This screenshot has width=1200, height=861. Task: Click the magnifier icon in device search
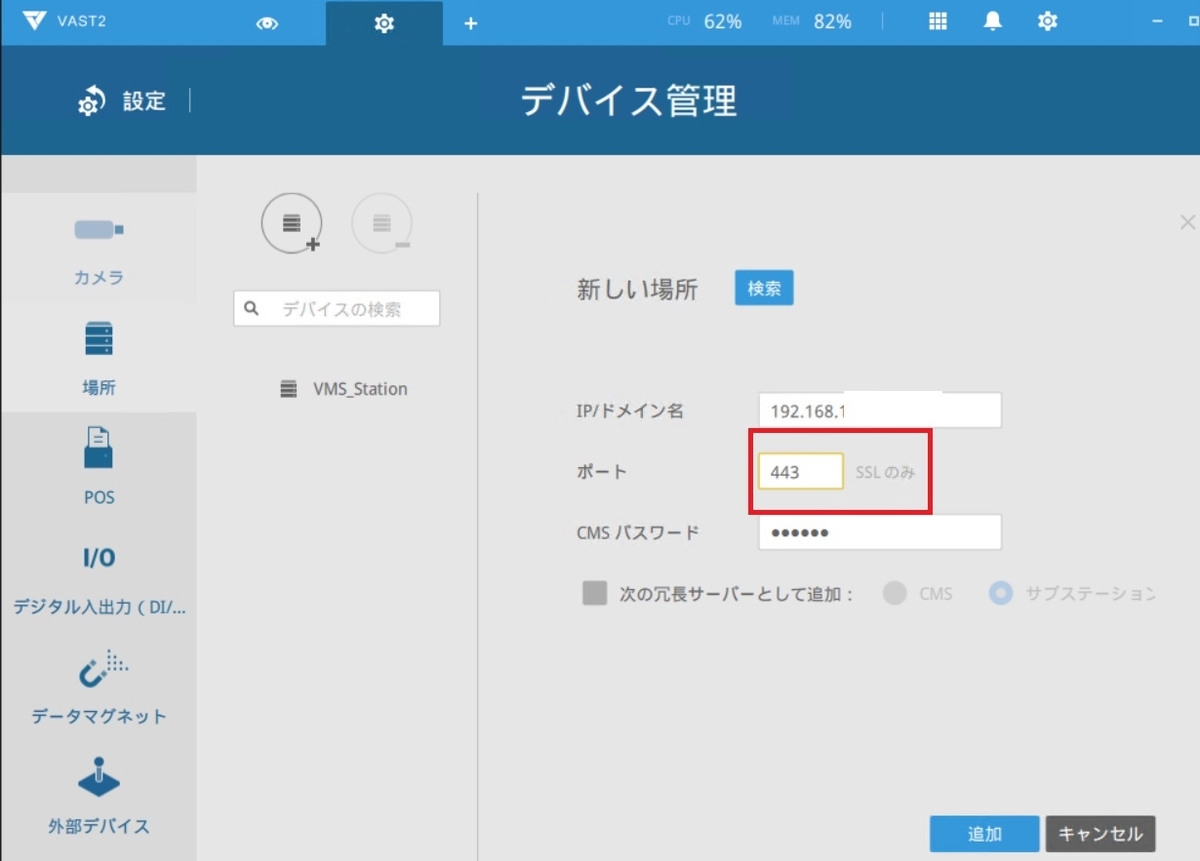coord(252,309)
